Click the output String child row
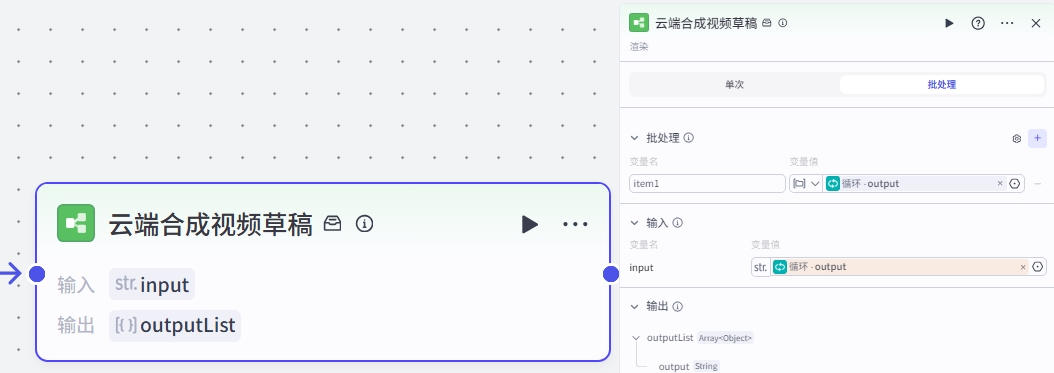The height and width of the screenshot is (373, 1054). (688, 366)
